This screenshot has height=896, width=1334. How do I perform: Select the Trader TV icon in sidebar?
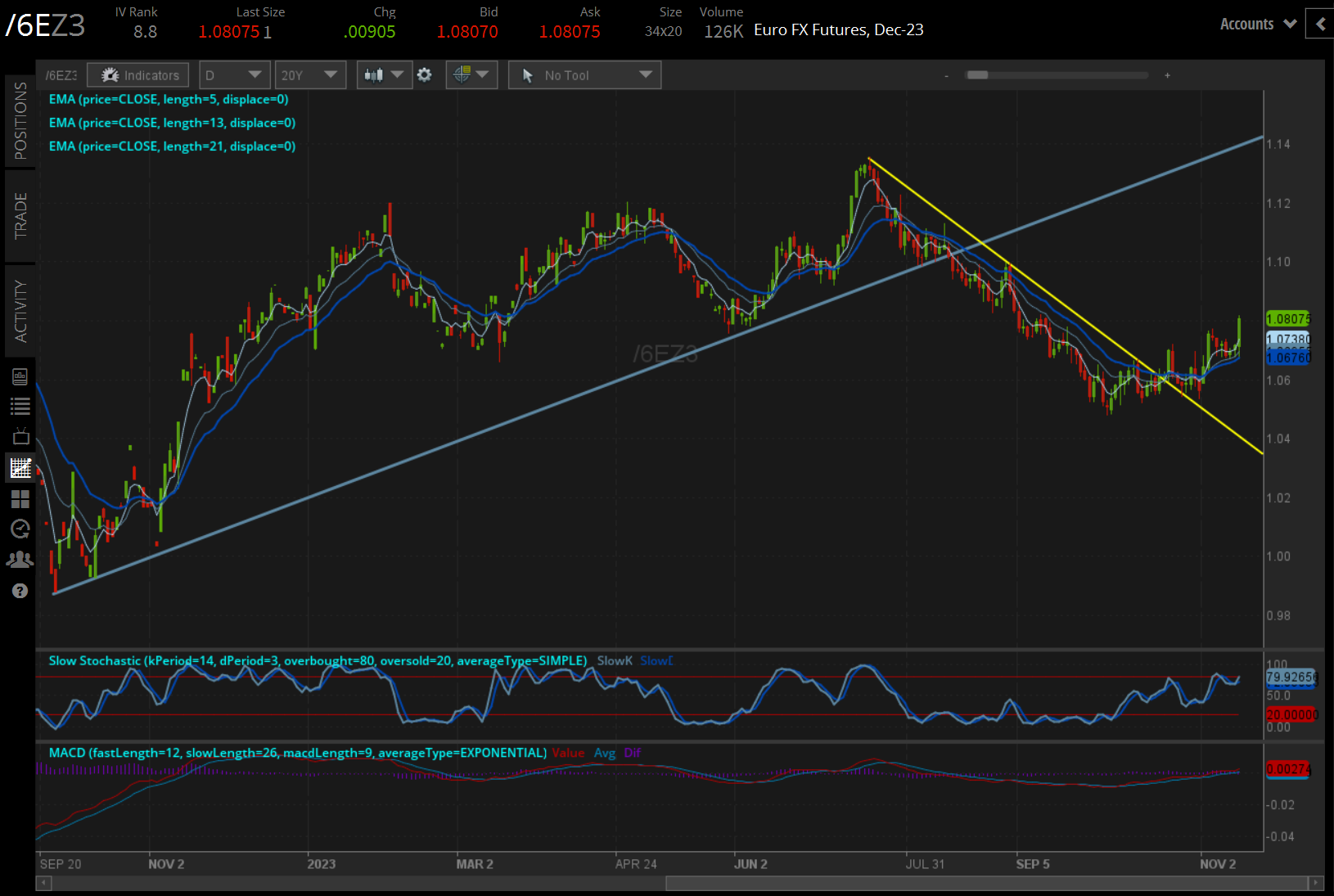pos(20,436)
